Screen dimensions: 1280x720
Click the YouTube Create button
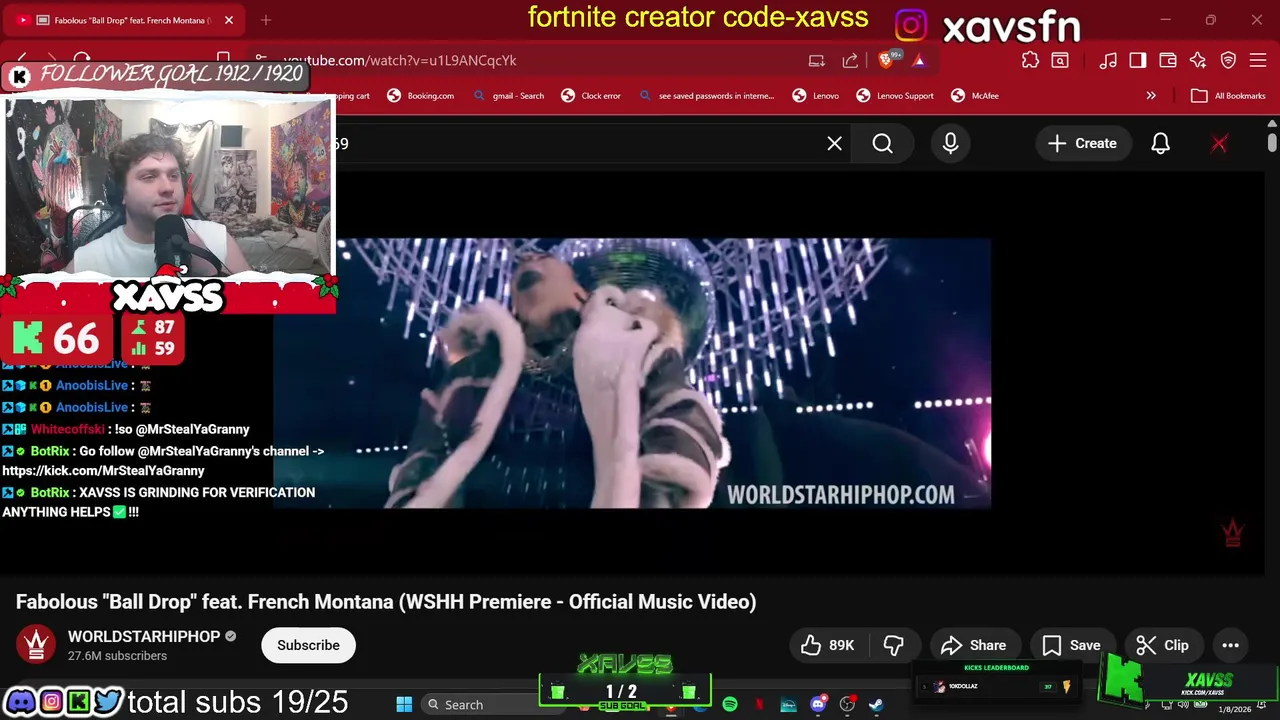(1082, 144)
